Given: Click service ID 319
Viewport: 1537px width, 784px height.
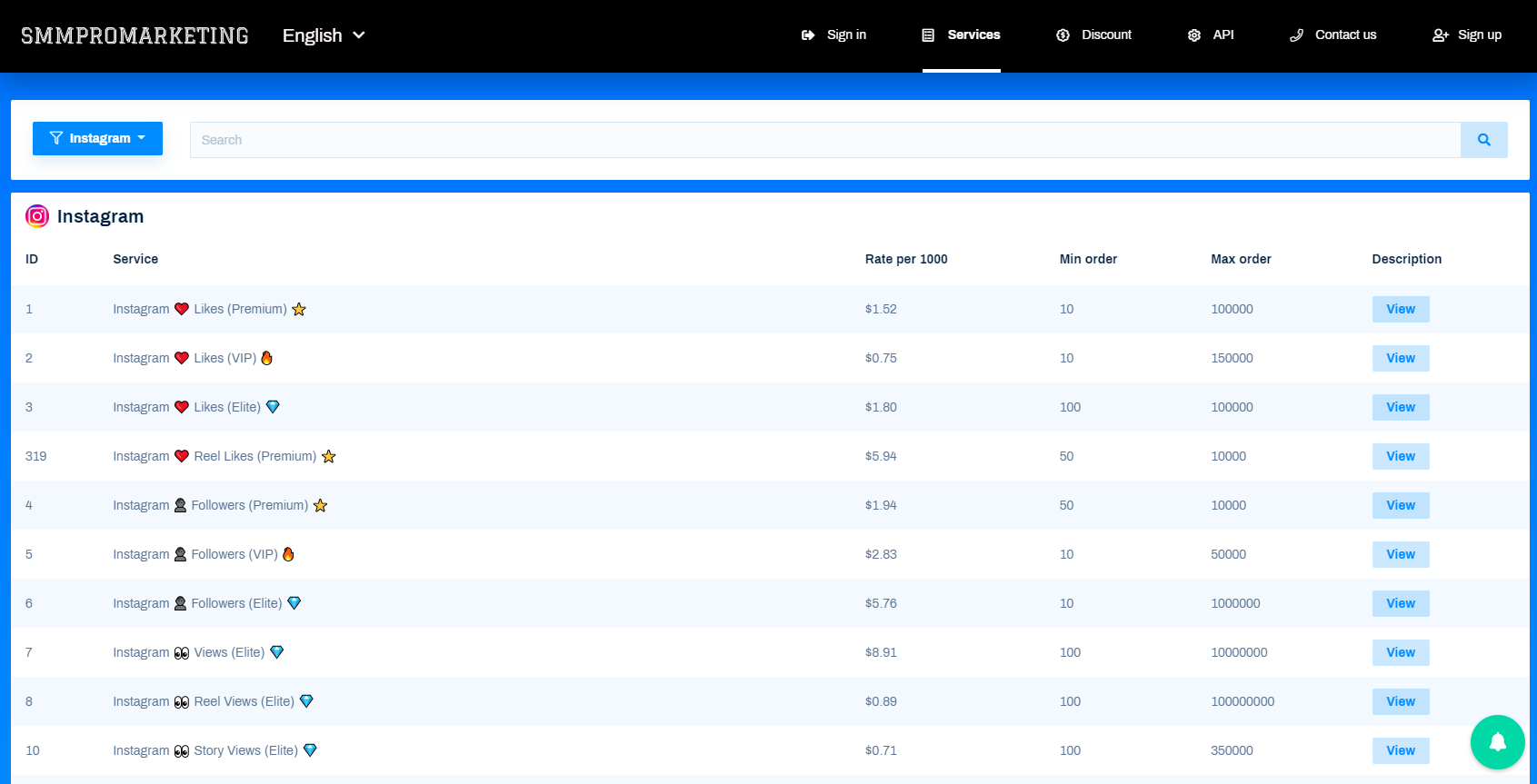Looking at the screenshot, I should click(36, 456).
